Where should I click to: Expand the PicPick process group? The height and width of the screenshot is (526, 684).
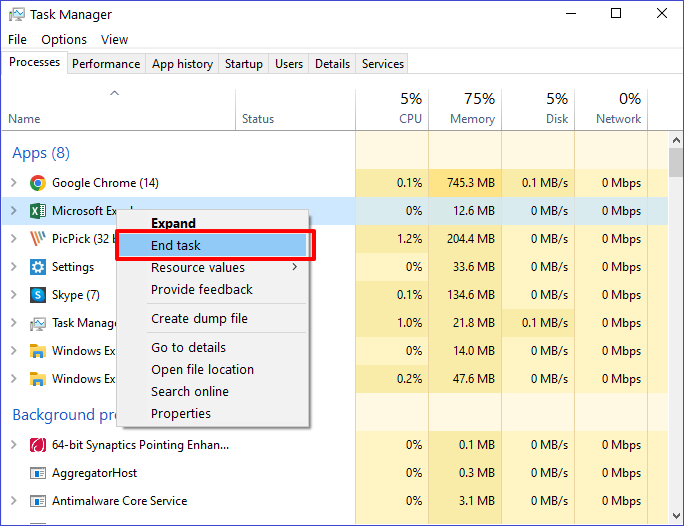tap(14, 239)
